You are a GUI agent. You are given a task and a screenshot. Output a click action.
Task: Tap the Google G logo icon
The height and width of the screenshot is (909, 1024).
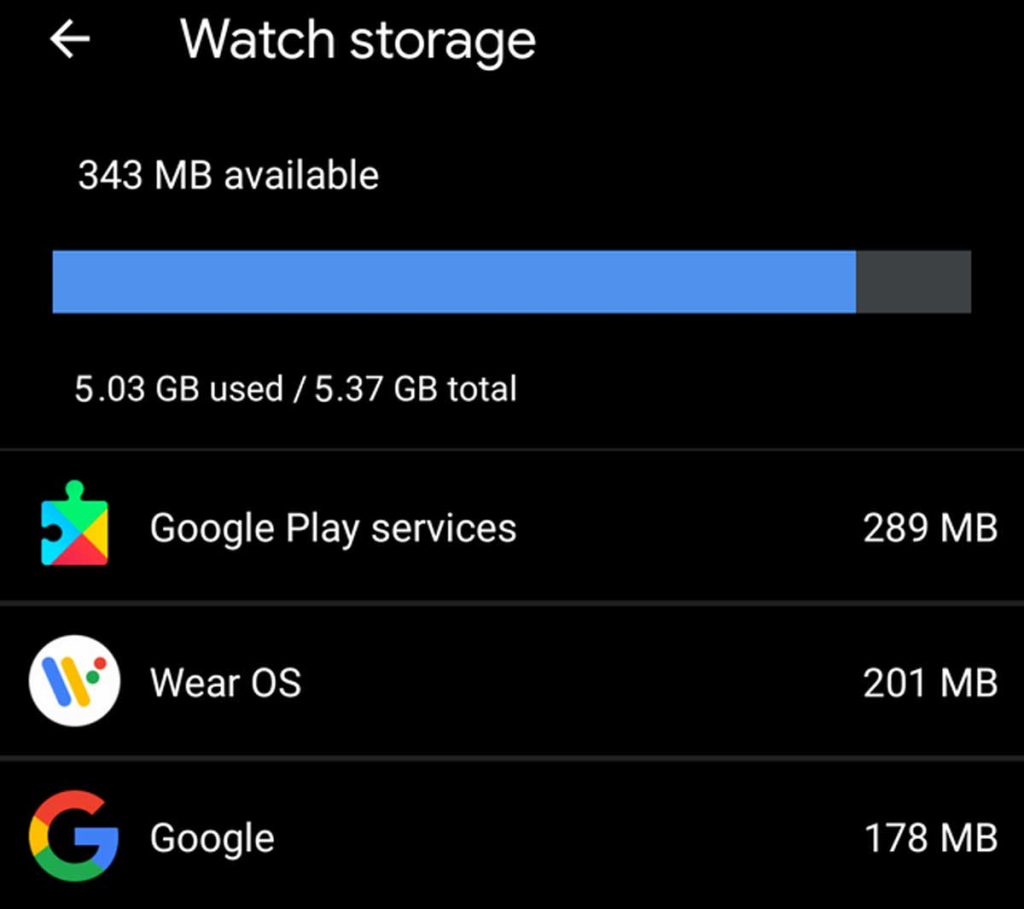(x=74, y=836)
